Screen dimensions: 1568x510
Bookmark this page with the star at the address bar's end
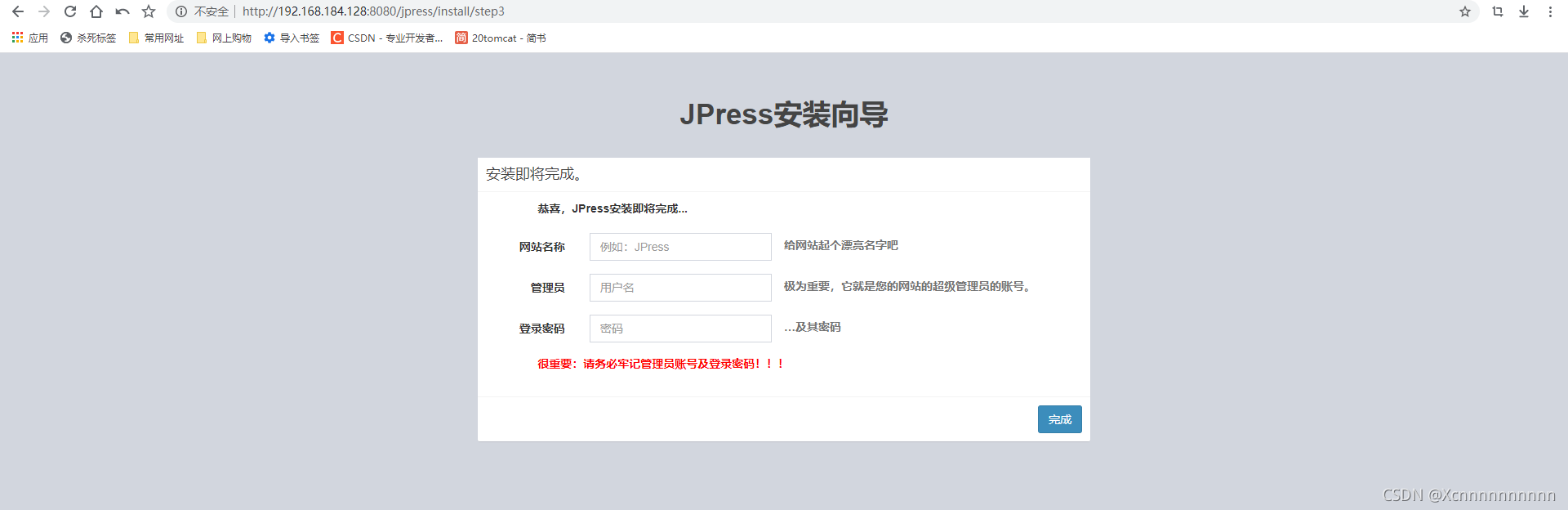point(1465,11)
